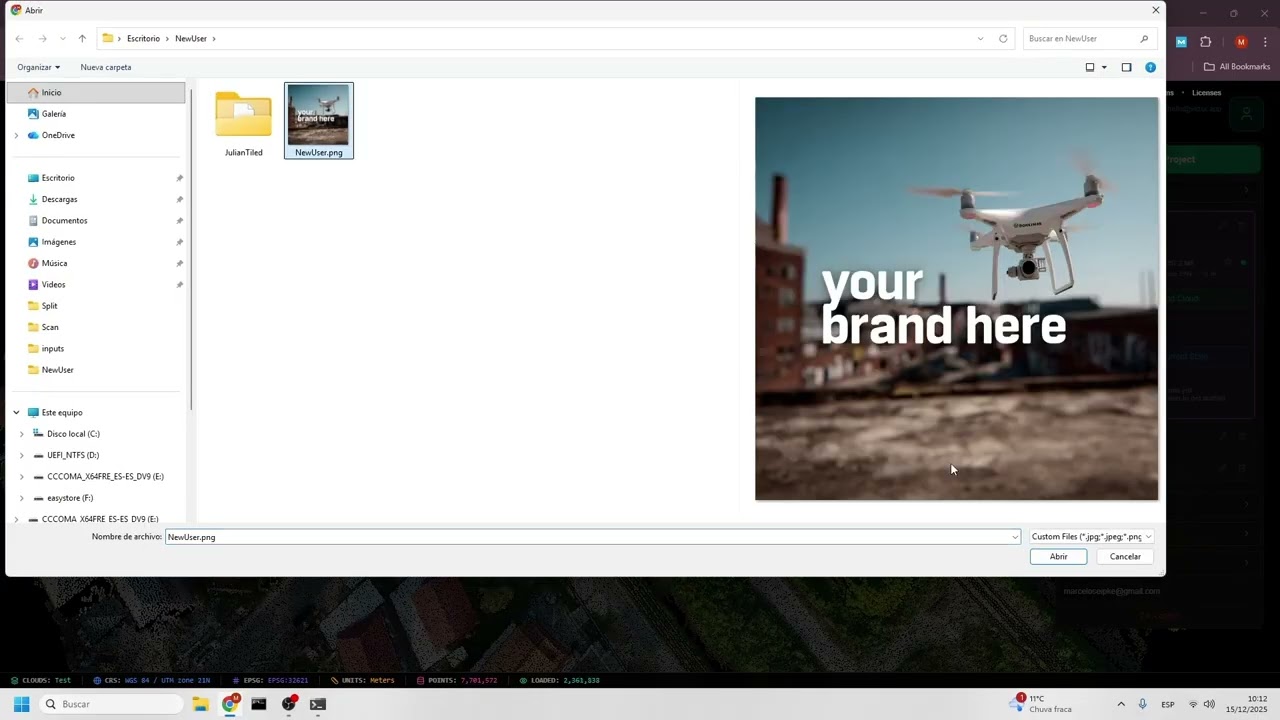The width and height of the screenshot is (1280, 720).
Task: Collapse the Este equipo tree node
Action: pos(16,412)
